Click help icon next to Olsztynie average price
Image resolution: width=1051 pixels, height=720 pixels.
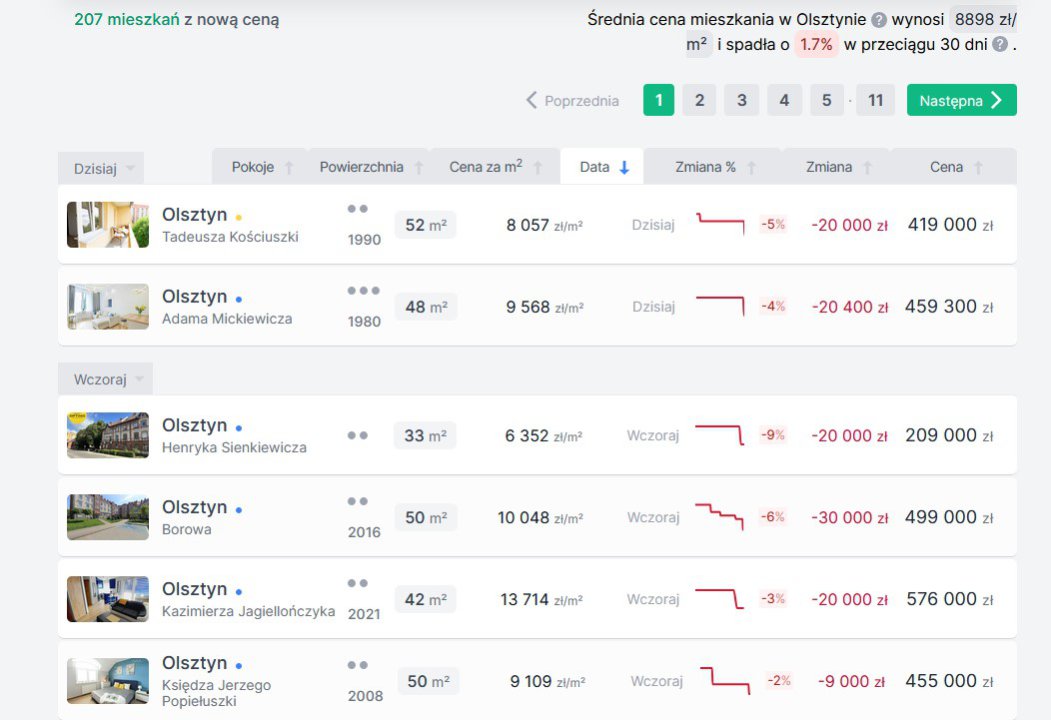[x=878, y=20]
